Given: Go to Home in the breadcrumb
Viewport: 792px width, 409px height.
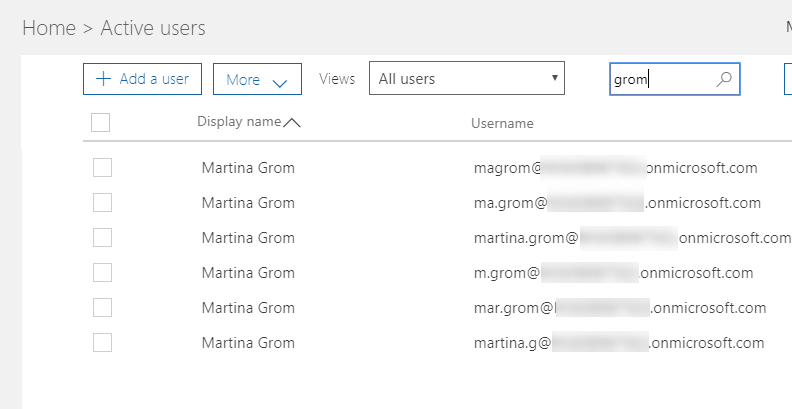Looking at the screenshot, I should 49,28.
